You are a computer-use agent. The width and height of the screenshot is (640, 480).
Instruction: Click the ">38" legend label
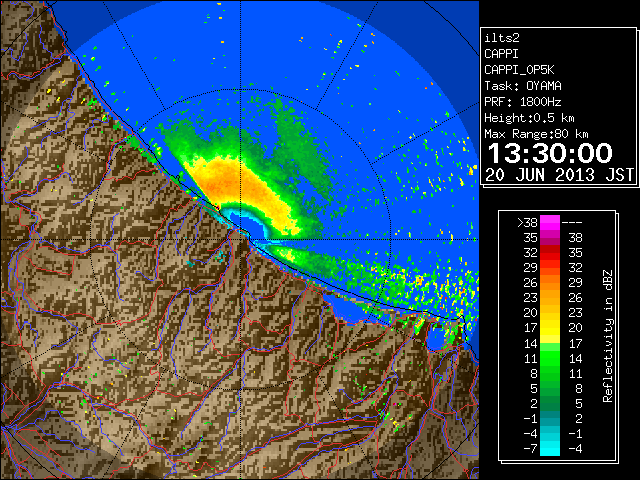tap(527, 222)
